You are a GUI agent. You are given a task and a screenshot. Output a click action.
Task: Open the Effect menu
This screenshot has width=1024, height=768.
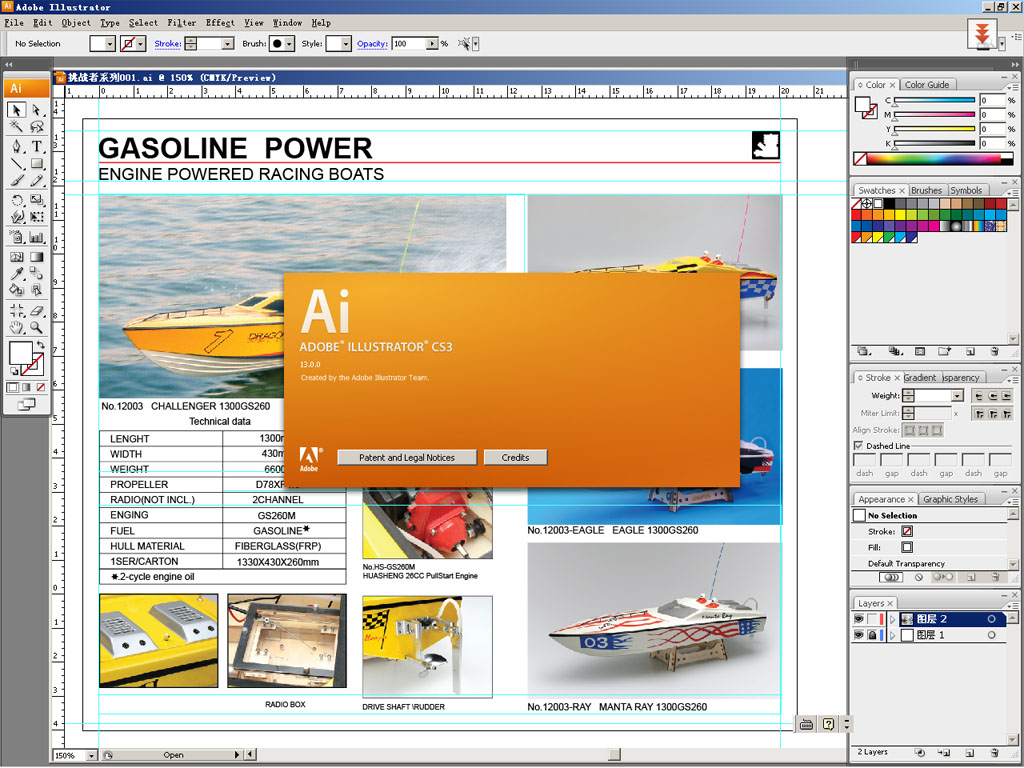(x=220, y=23)
